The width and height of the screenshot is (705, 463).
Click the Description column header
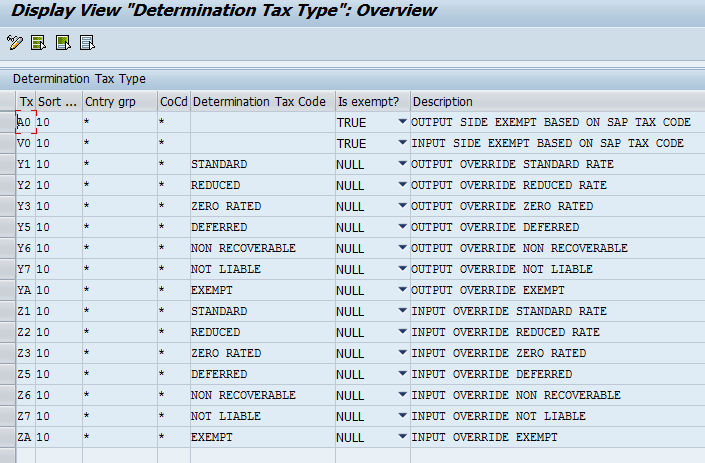443,102
